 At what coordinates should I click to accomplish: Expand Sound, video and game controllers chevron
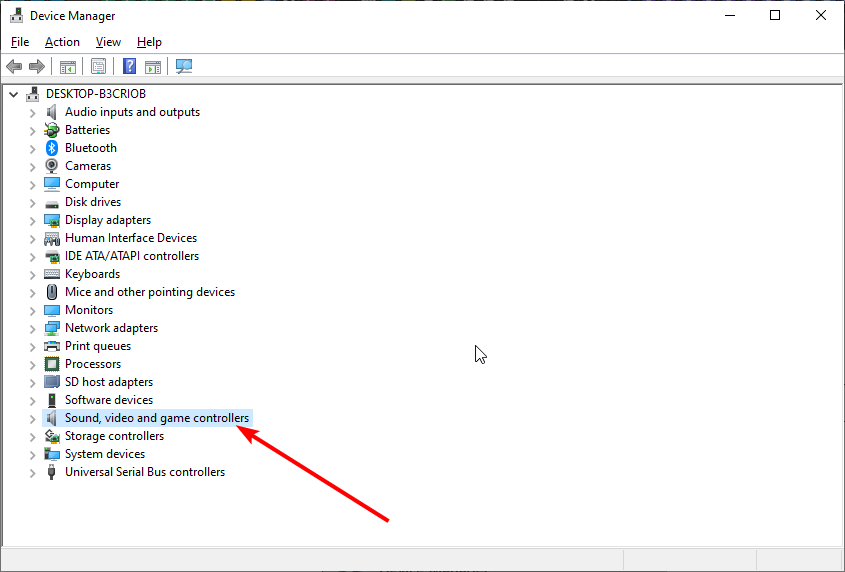pos(32,418)
